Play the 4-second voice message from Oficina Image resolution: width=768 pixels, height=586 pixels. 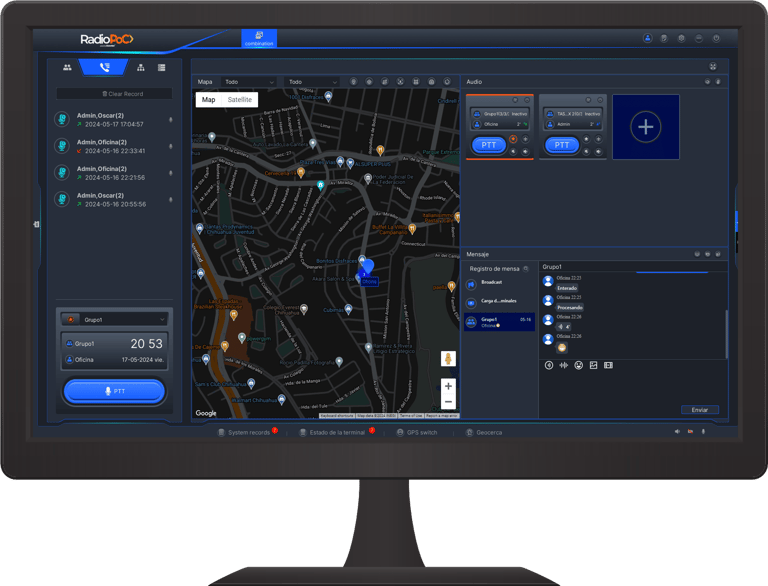pyautogui.click(x=564, y=327)
